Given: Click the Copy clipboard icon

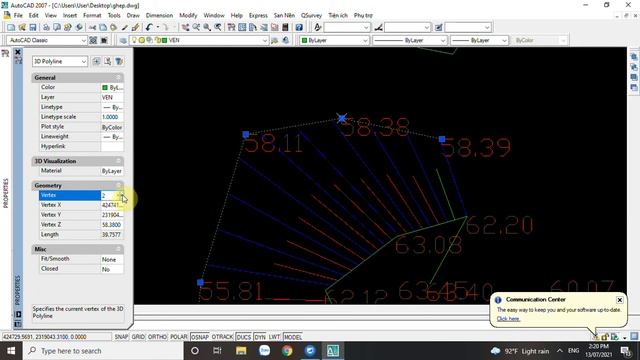Looking at the screenshot, I should point(103,27).
